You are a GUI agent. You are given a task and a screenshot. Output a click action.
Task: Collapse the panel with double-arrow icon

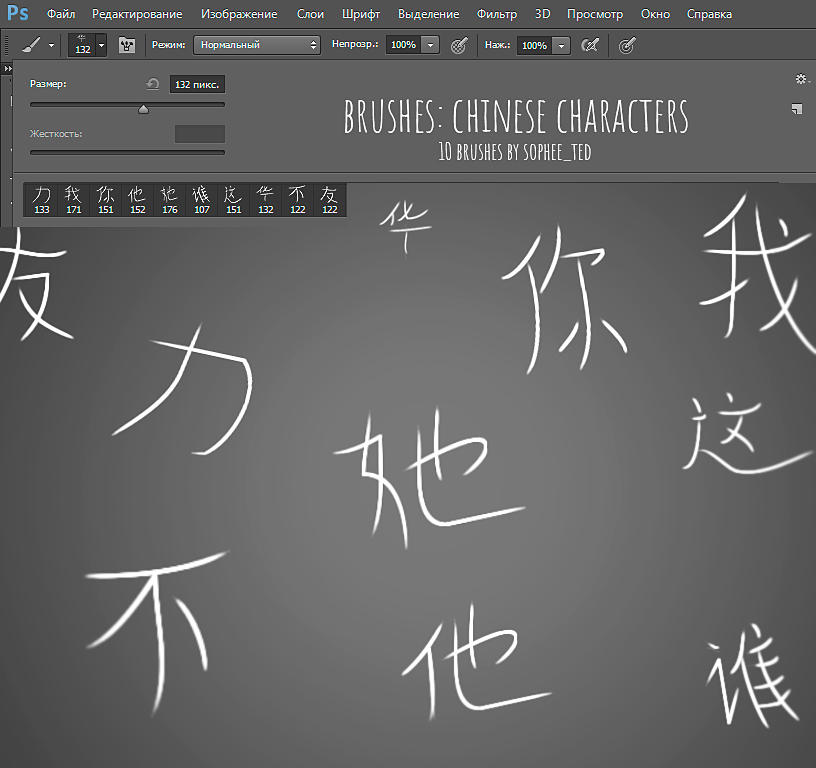pyautogui.click(x=8, y=68)
